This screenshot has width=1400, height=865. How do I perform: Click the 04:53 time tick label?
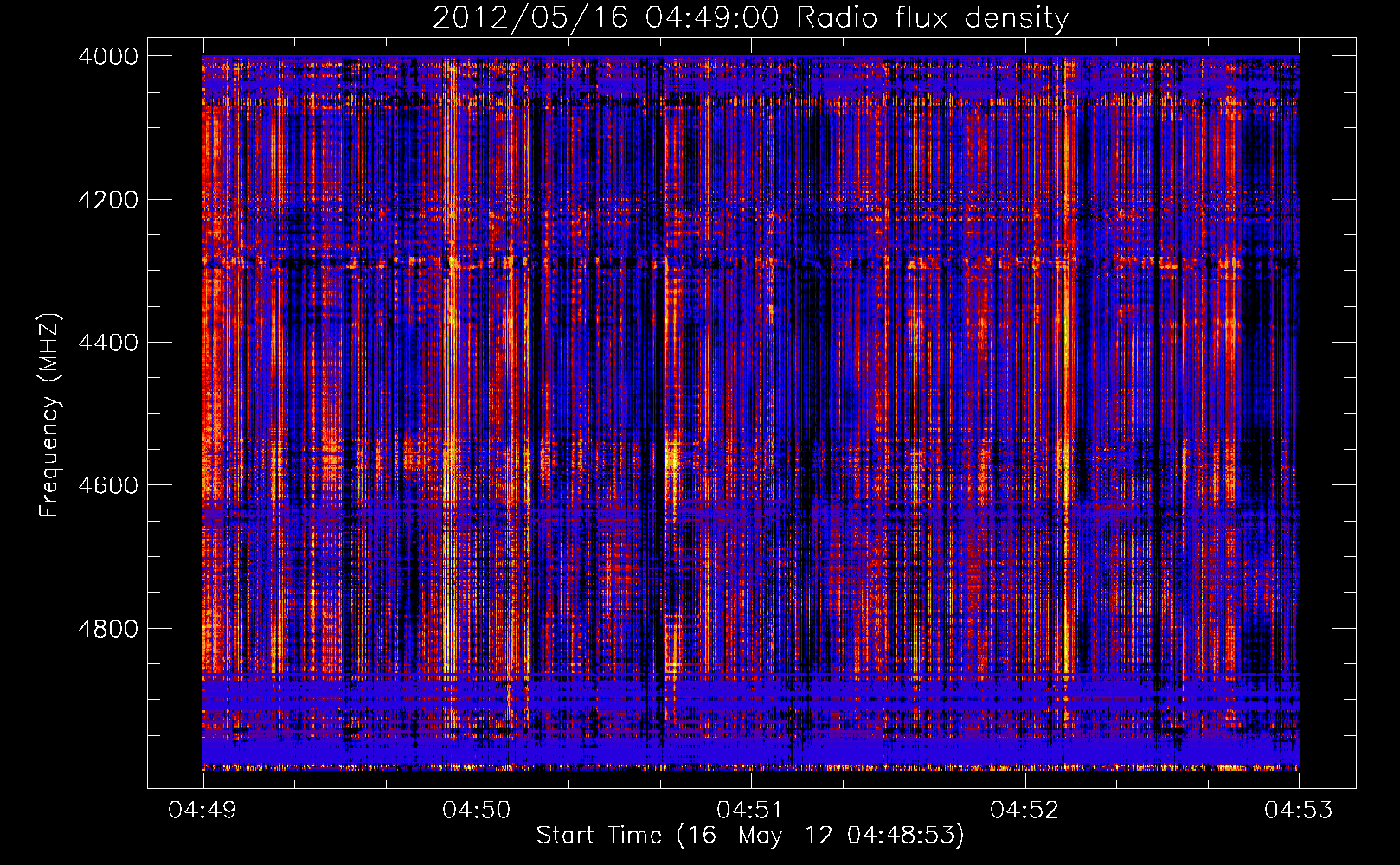click(x=1299, y=811)
